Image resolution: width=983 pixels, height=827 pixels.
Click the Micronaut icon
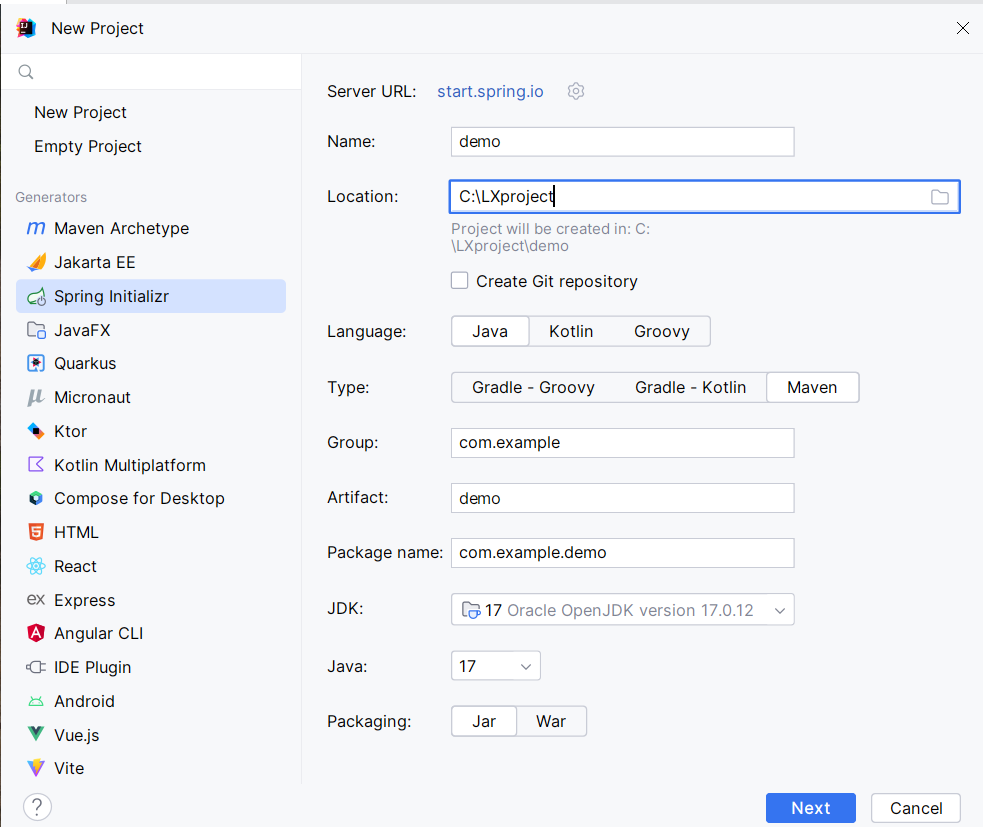click(x=36, y=397)
